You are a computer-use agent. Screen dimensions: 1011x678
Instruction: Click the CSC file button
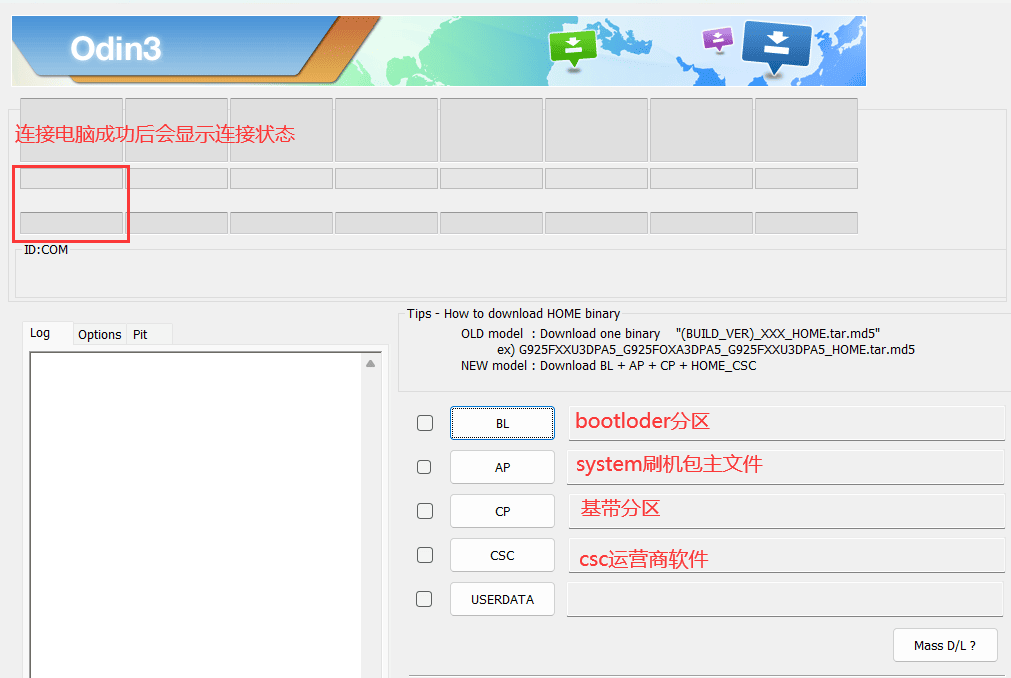(x=502, y=555)
